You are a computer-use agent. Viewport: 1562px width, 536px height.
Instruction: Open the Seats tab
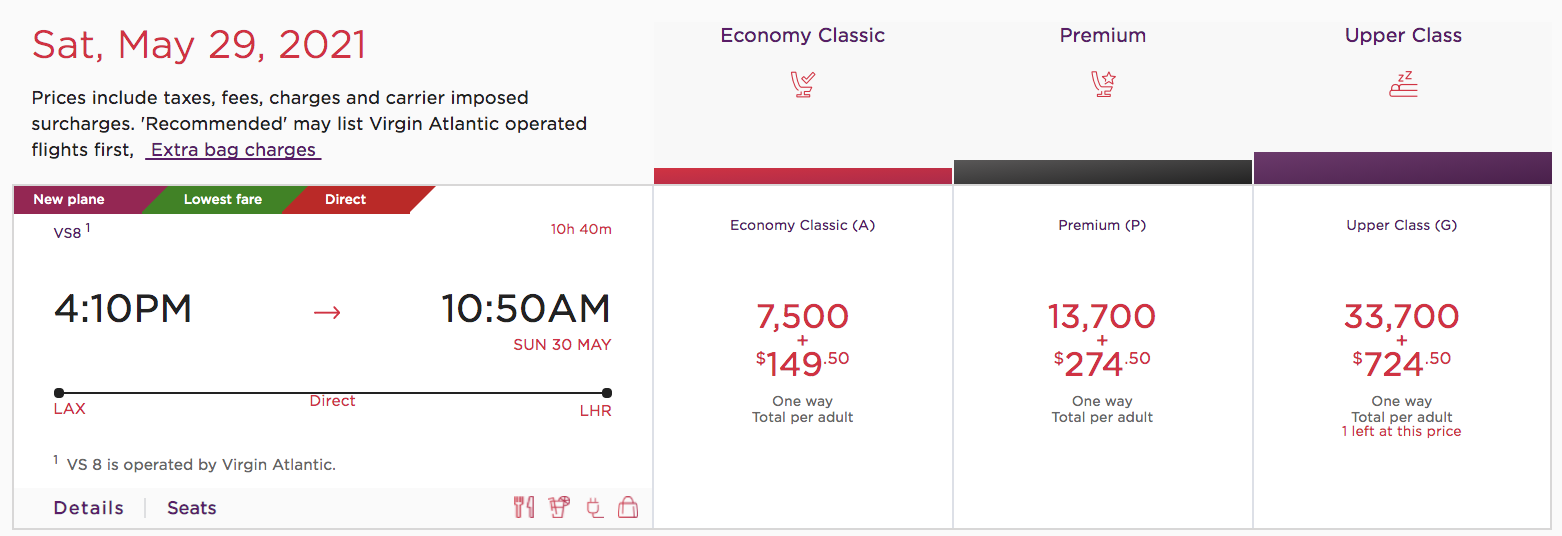tap(192, 508)
